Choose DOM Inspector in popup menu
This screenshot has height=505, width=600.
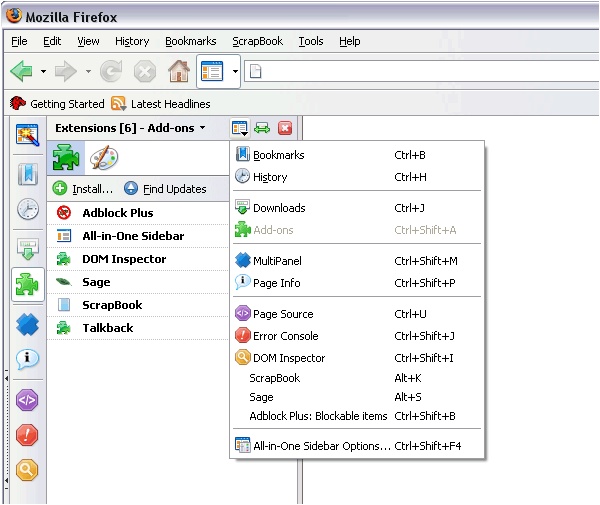357,358
